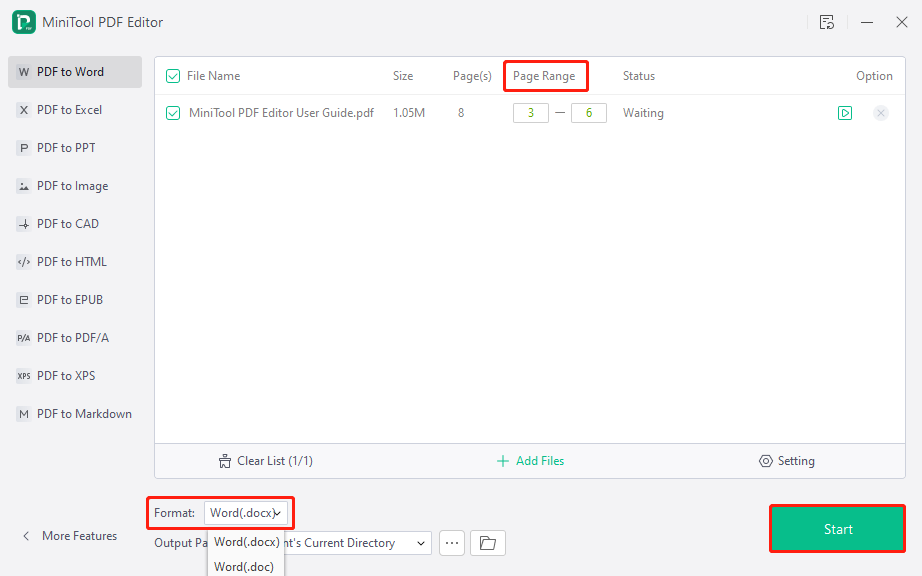Open conversion Setting
The image size is (922, 576).
(787, 461)
